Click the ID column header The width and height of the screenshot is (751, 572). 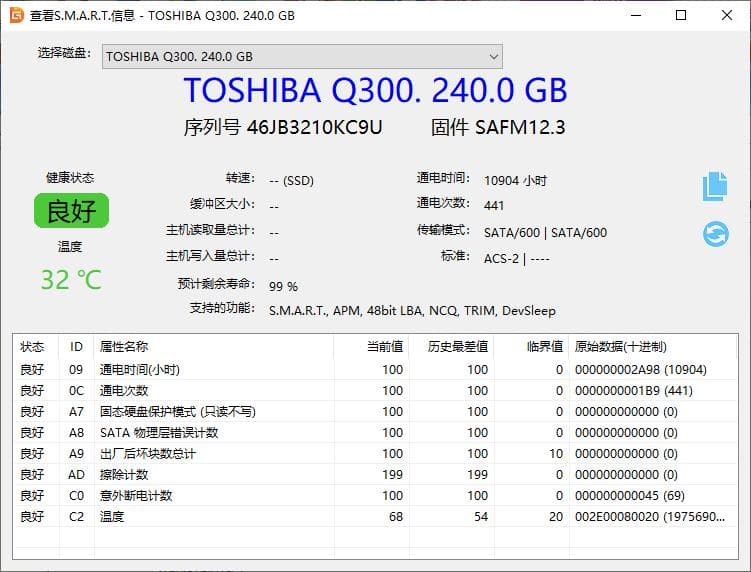tap(76, 346)
